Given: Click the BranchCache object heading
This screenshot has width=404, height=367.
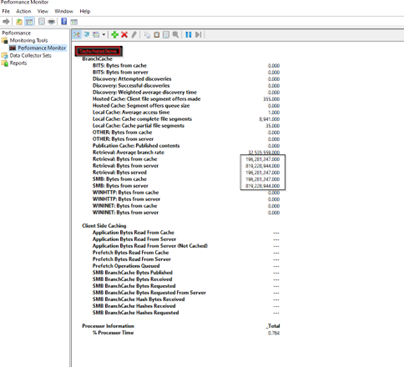Looking at the screenshot, I should pyautogui.click(x=97, y=59).
